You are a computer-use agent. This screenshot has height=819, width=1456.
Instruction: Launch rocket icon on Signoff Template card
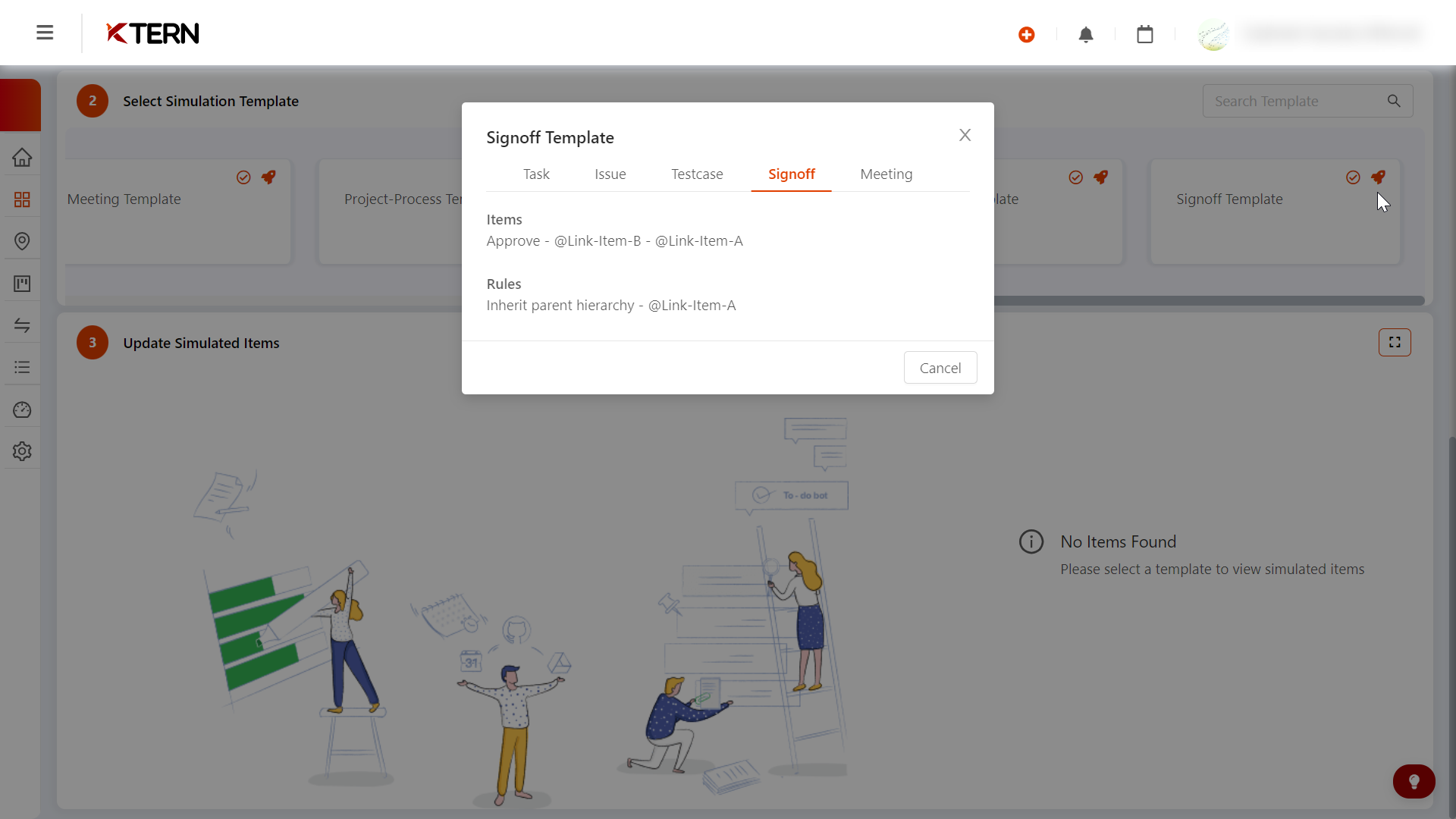[1378, 177]
